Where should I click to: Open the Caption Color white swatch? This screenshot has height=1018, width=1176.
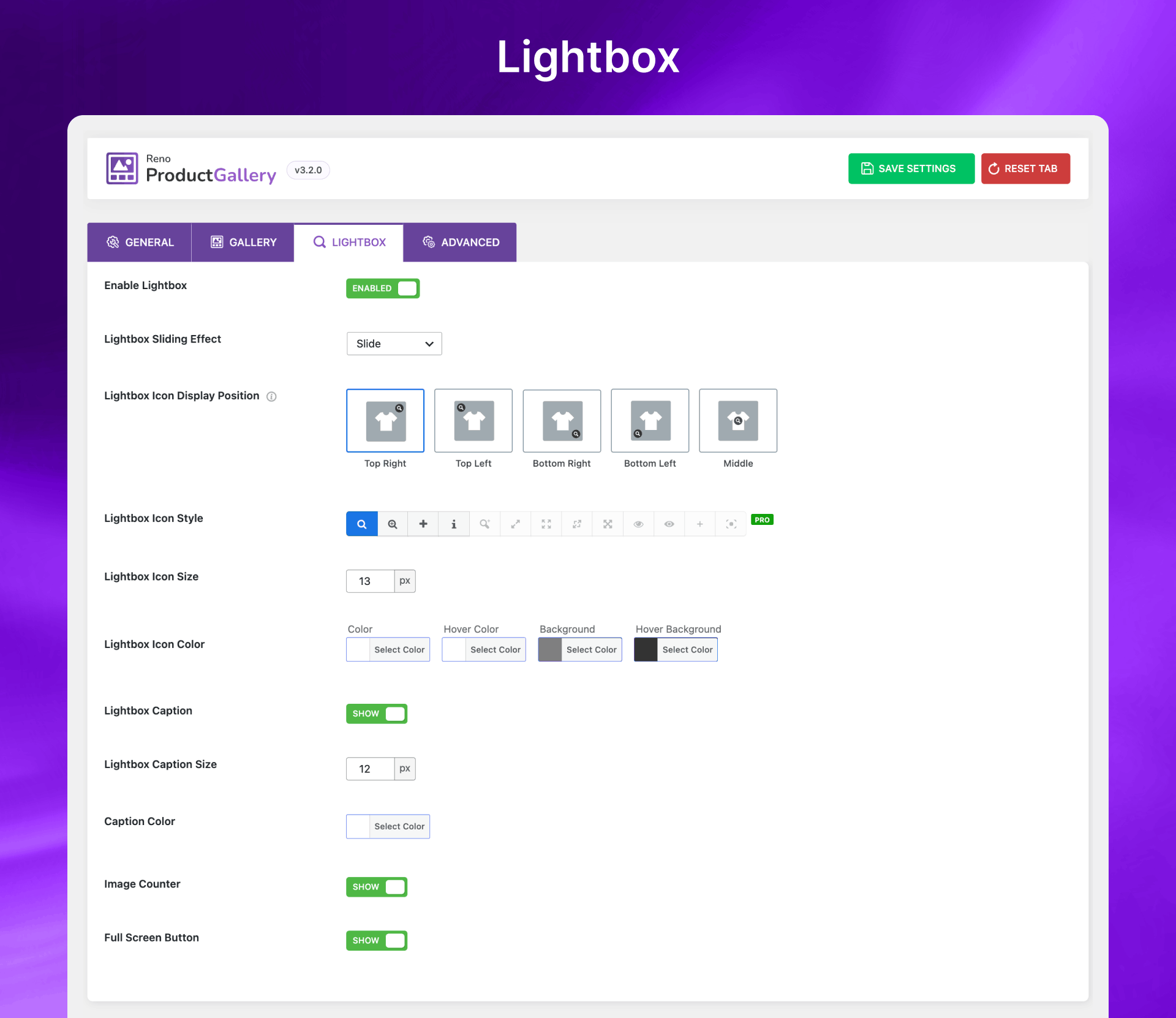[358, 827]
